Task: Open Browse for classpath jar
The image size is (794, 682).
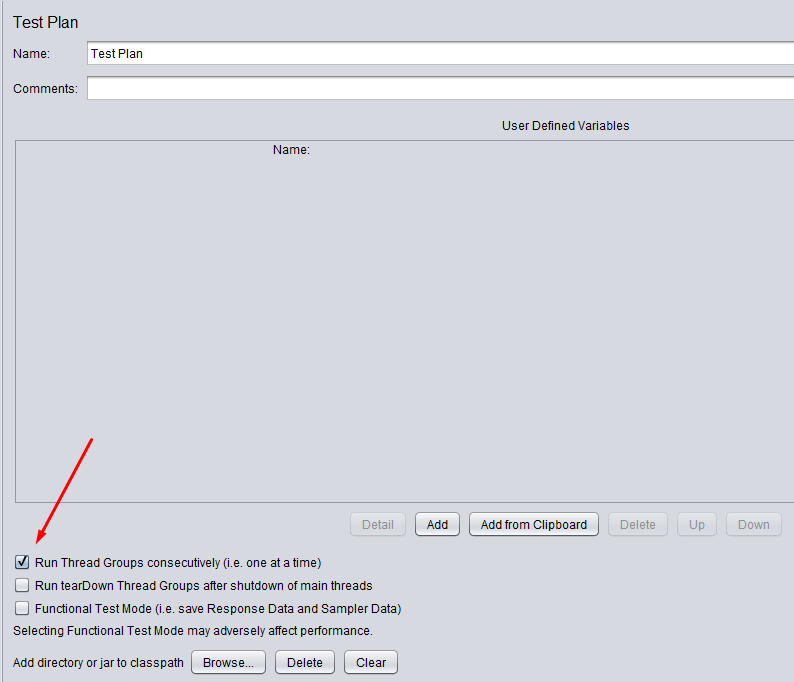Action: pos(228,662)
